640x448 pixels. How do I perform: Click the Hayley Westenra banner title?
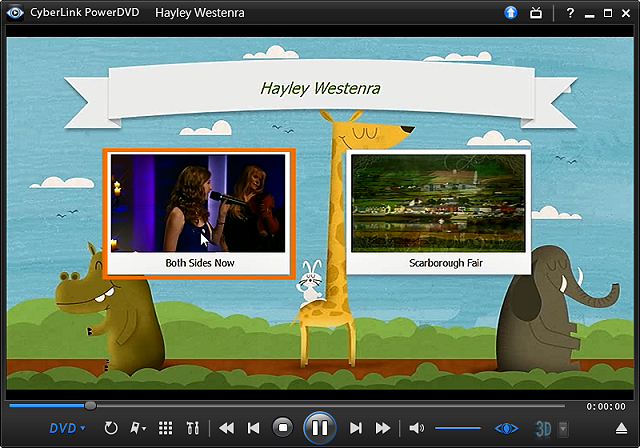[x=320, y=89]
